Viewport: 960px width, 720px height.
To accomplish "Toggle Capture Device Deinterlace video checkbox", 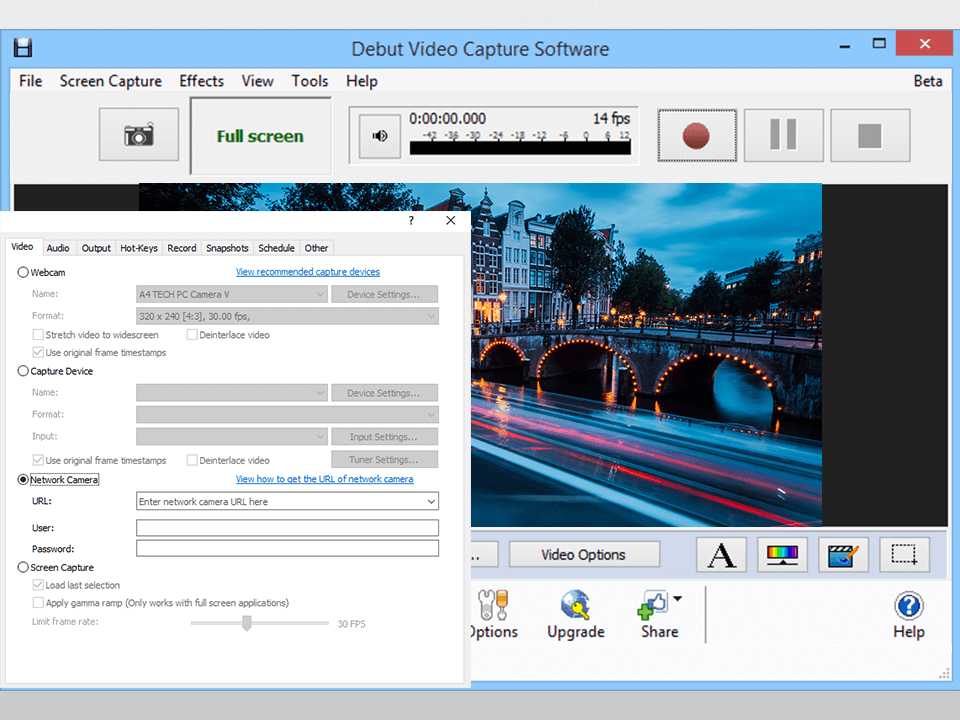I will coord(192,460).
